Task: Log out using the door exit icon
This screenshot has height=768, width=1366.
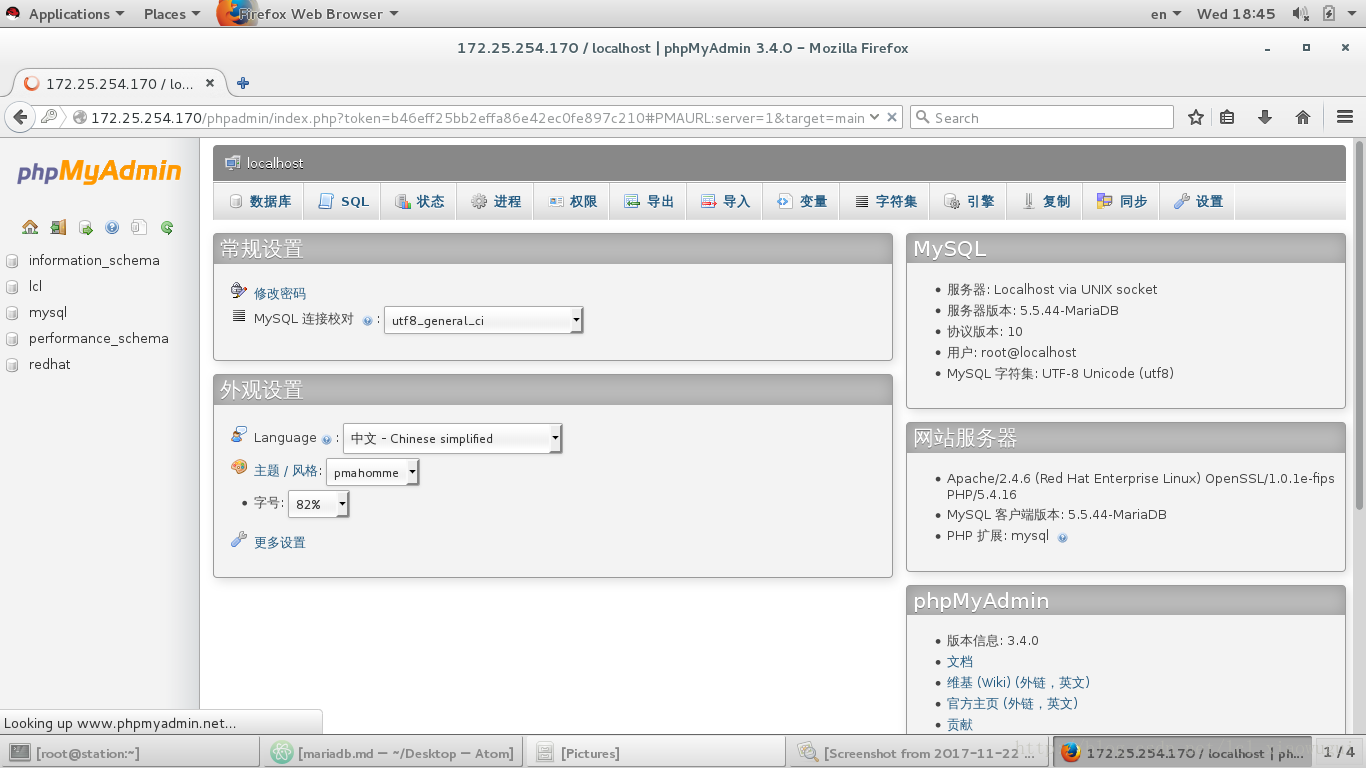Action: 58,227
